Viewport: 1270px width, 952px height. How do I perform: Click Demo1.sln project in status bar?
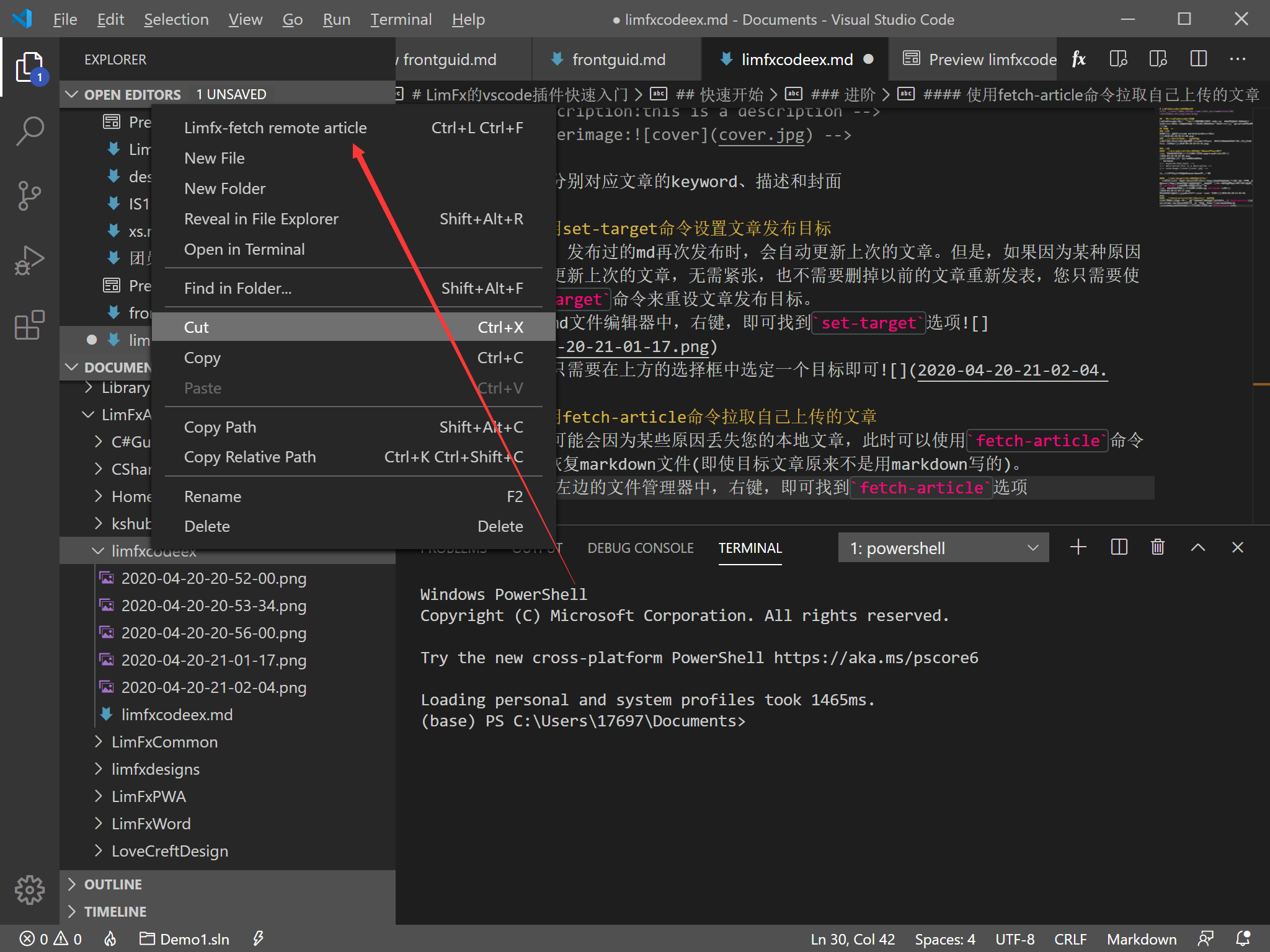tap(184, 939)
